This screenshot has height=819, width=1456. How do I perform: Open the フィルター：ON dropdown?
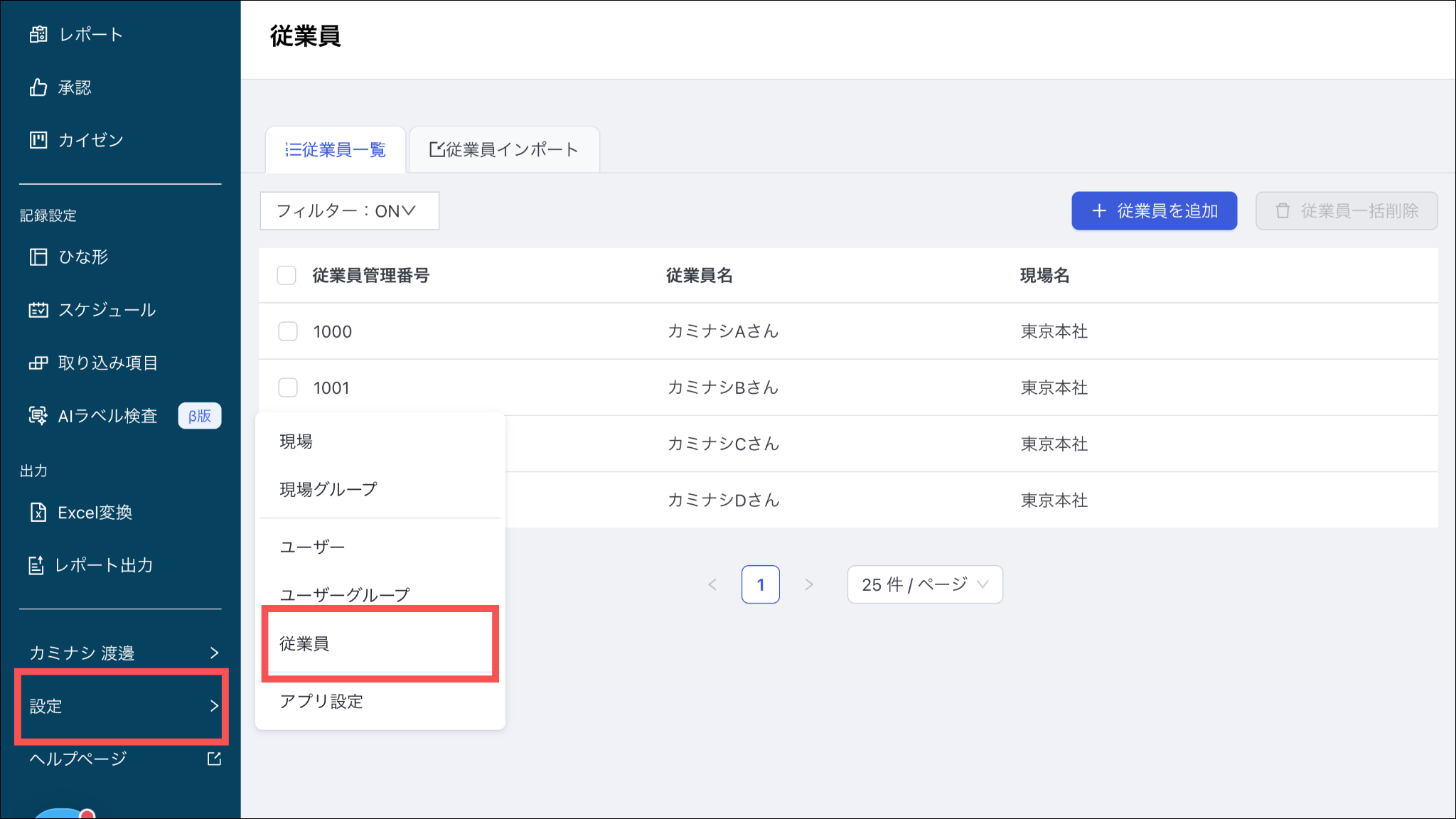[x=349, y=211]
